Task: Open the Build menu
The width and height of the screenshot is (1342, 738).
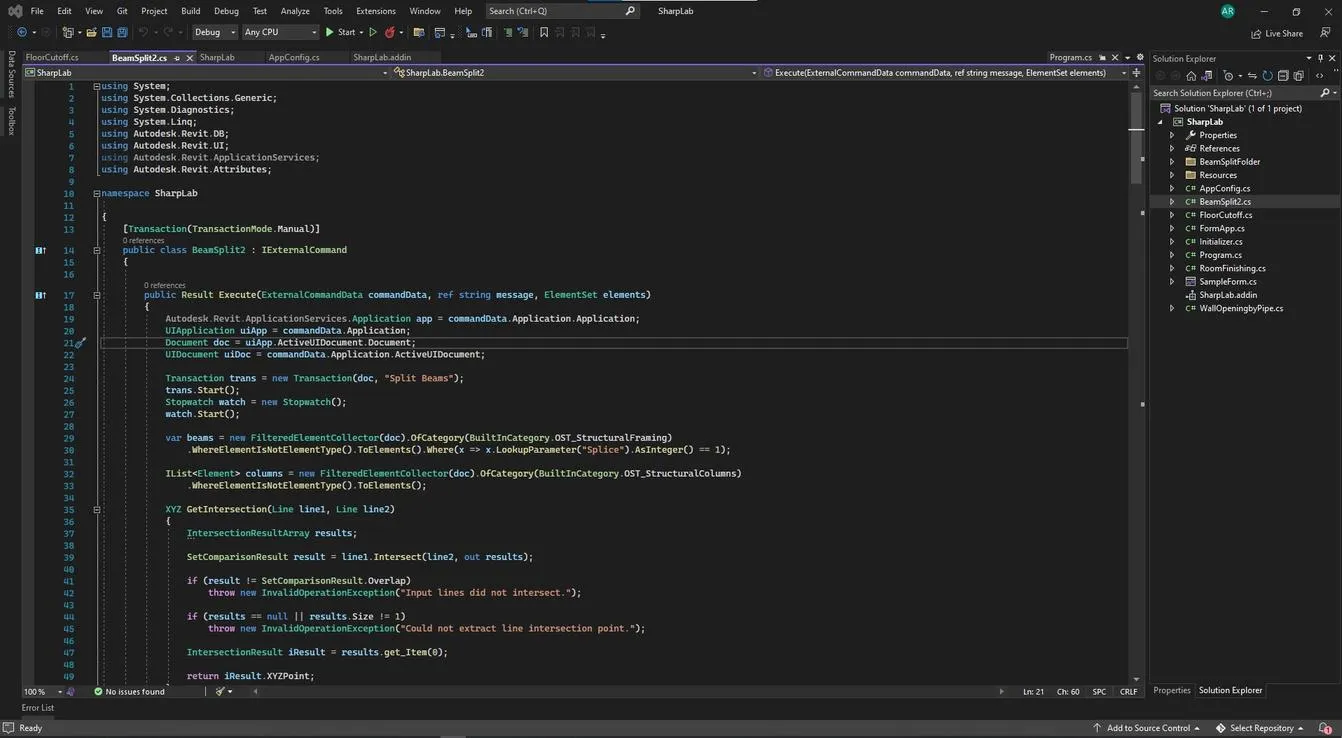Action: pyautogui.click(x=190, y=11)
